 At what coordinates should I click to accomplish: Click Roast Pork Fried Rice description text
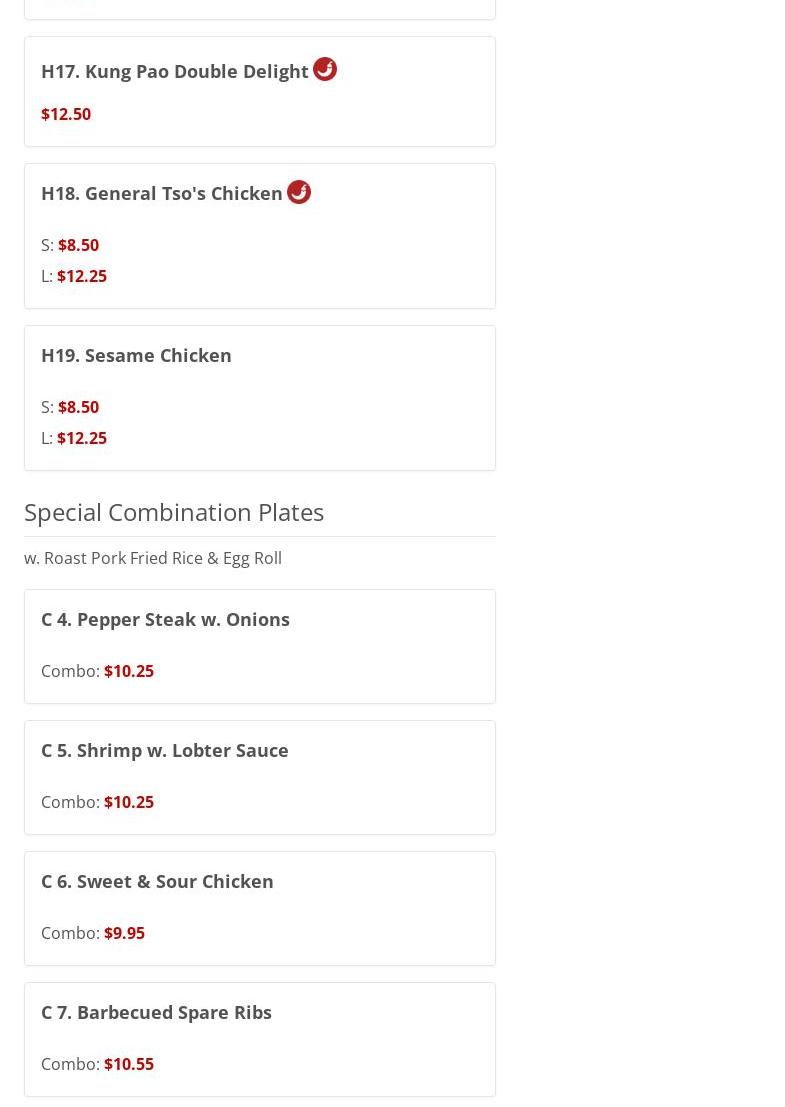(153, 558)
